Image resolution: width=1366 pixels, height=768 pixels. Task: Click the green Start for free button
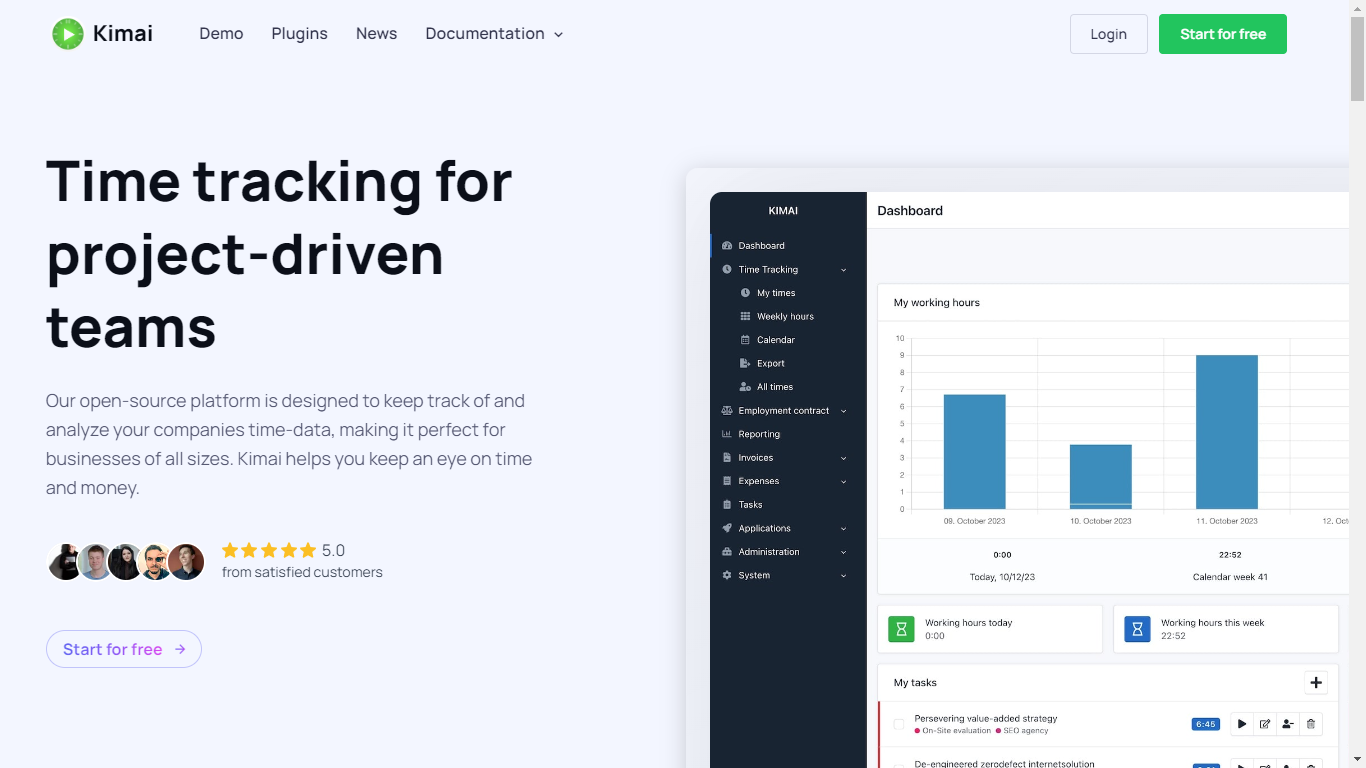[x=1222, y=34]
